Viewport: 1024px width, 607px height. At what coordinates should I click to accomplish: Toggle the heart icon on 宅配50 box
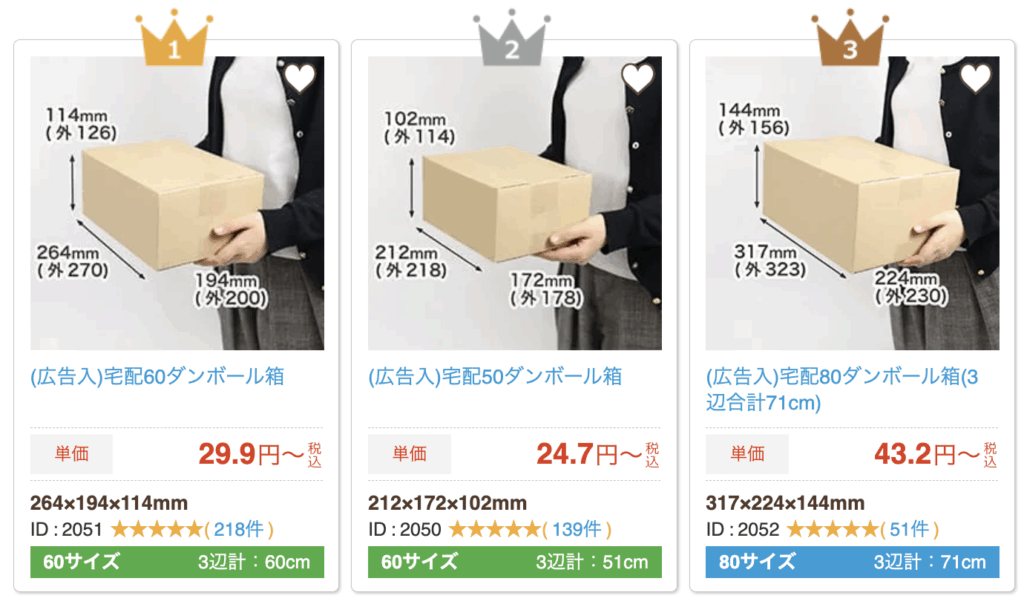tap(637, 78)
